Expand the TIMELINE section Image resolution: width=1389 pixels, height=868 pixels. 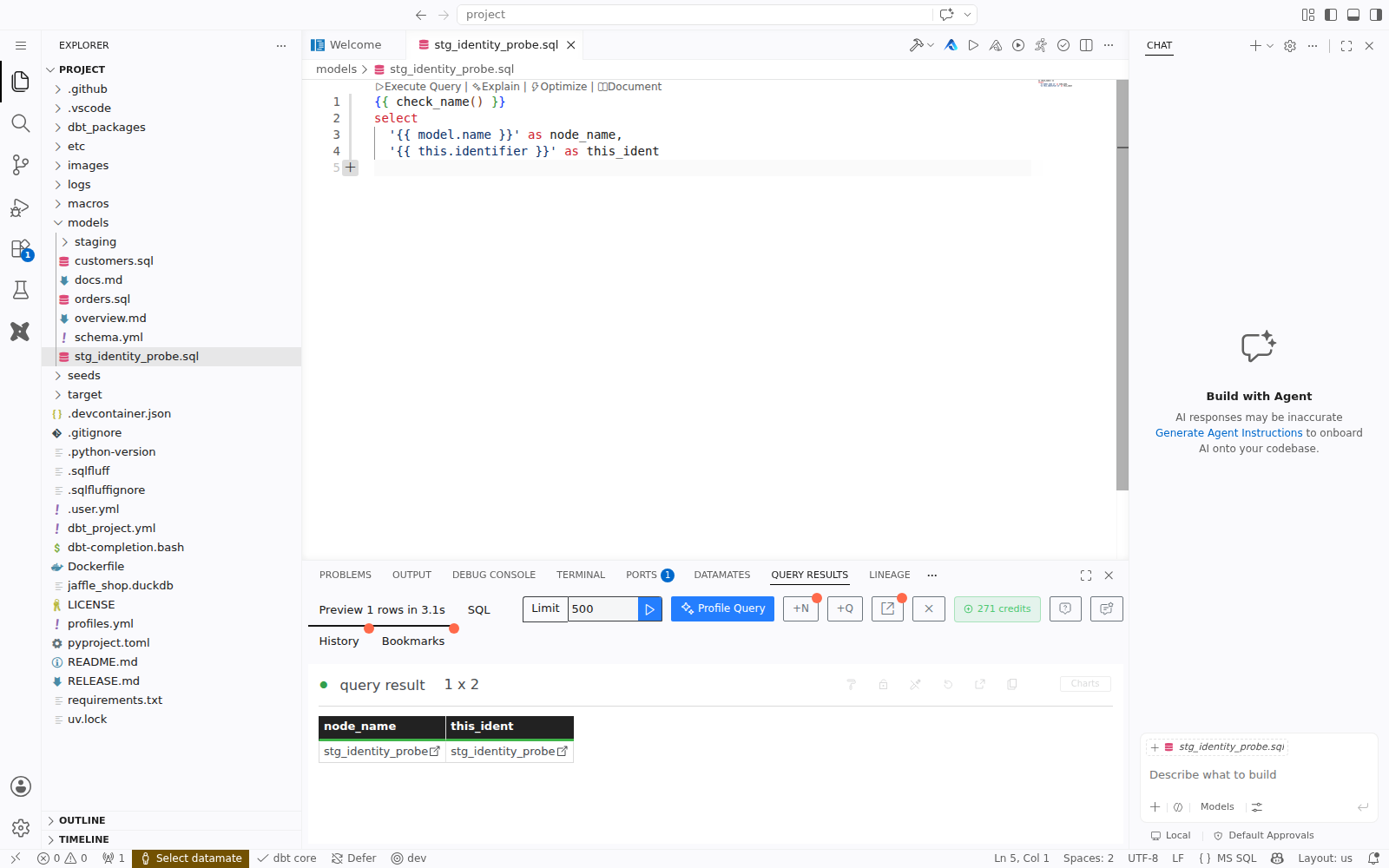(172, 839)
